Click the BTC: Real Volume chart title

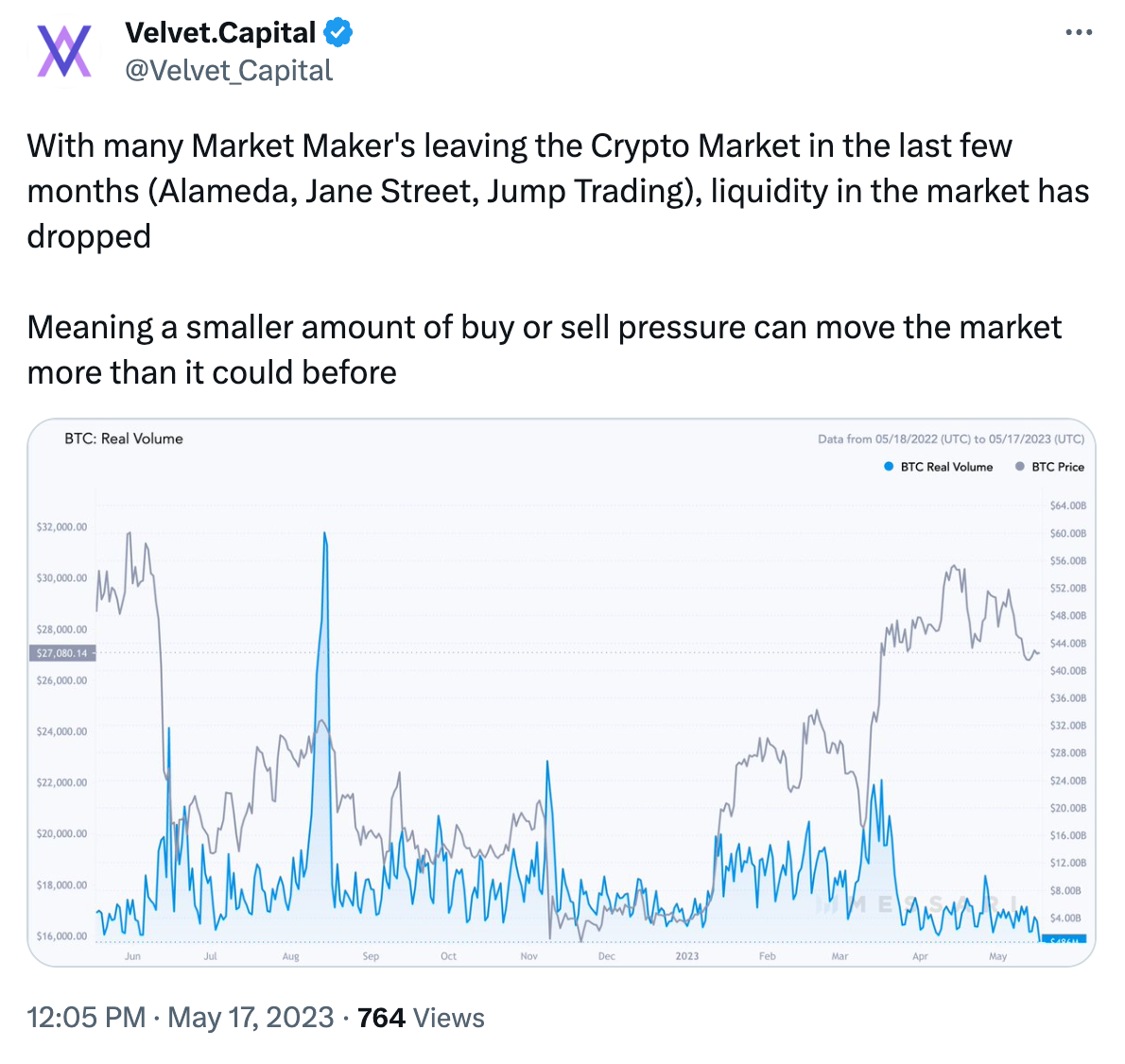click(x=124, y=438)
